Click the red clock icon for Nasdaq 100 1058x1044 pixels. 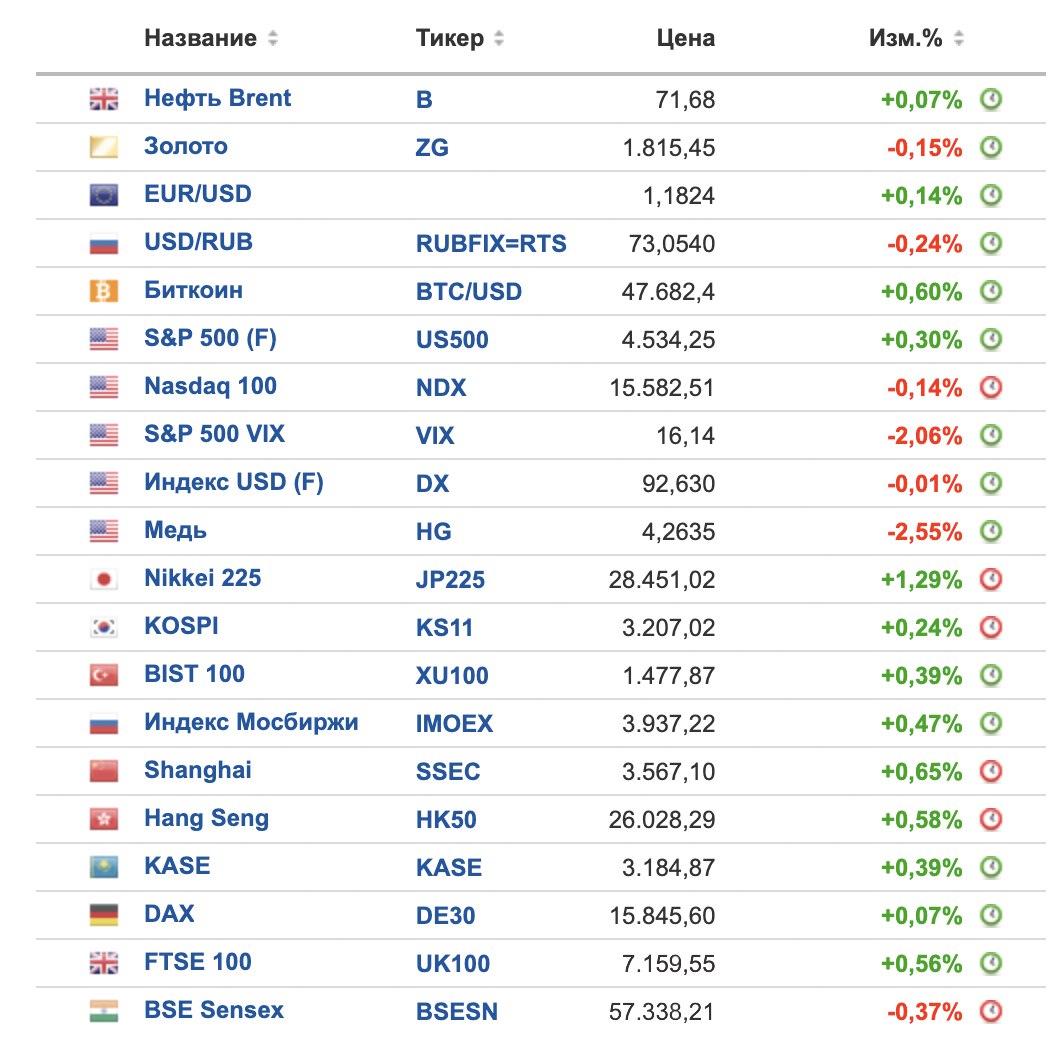pos(990,387)
